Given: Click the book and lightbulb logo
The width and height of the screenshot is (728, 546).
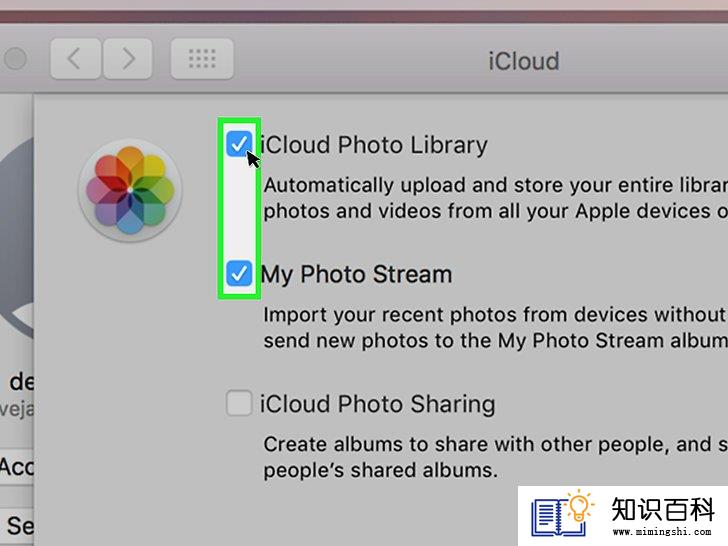Looking at the screenshot, I should point(563,514).
